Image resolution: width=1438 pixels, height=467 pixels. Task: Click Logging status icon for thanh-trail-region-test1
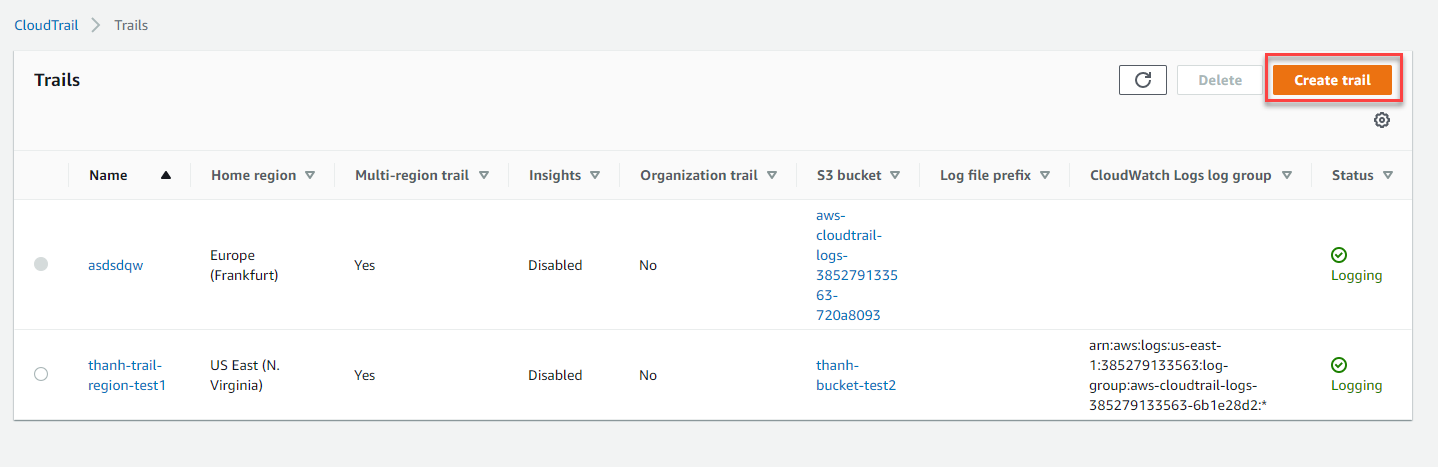pos(1339,365)
